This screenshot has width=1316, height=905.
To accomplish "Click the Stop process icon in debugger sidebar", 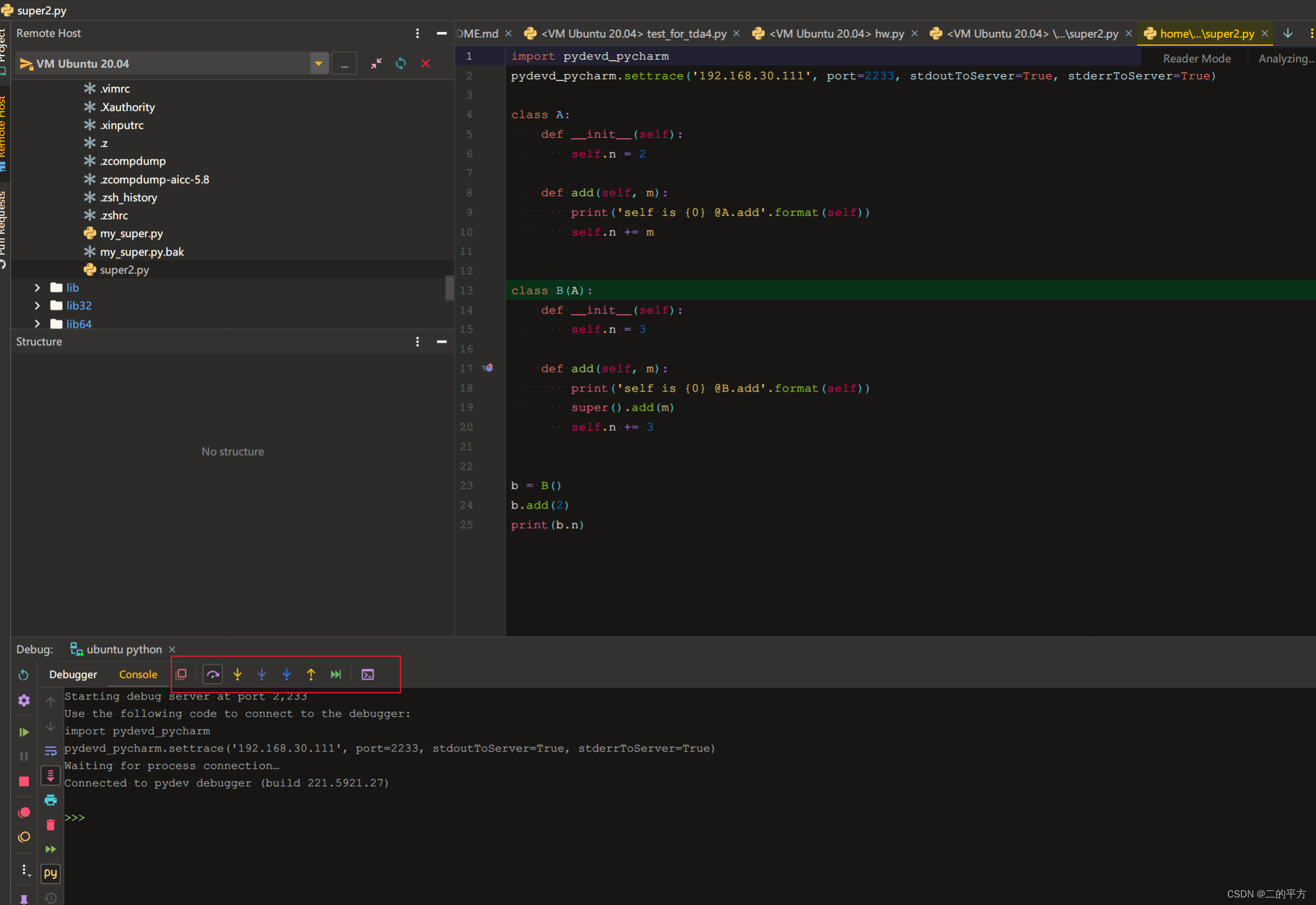I will (24, 782).
